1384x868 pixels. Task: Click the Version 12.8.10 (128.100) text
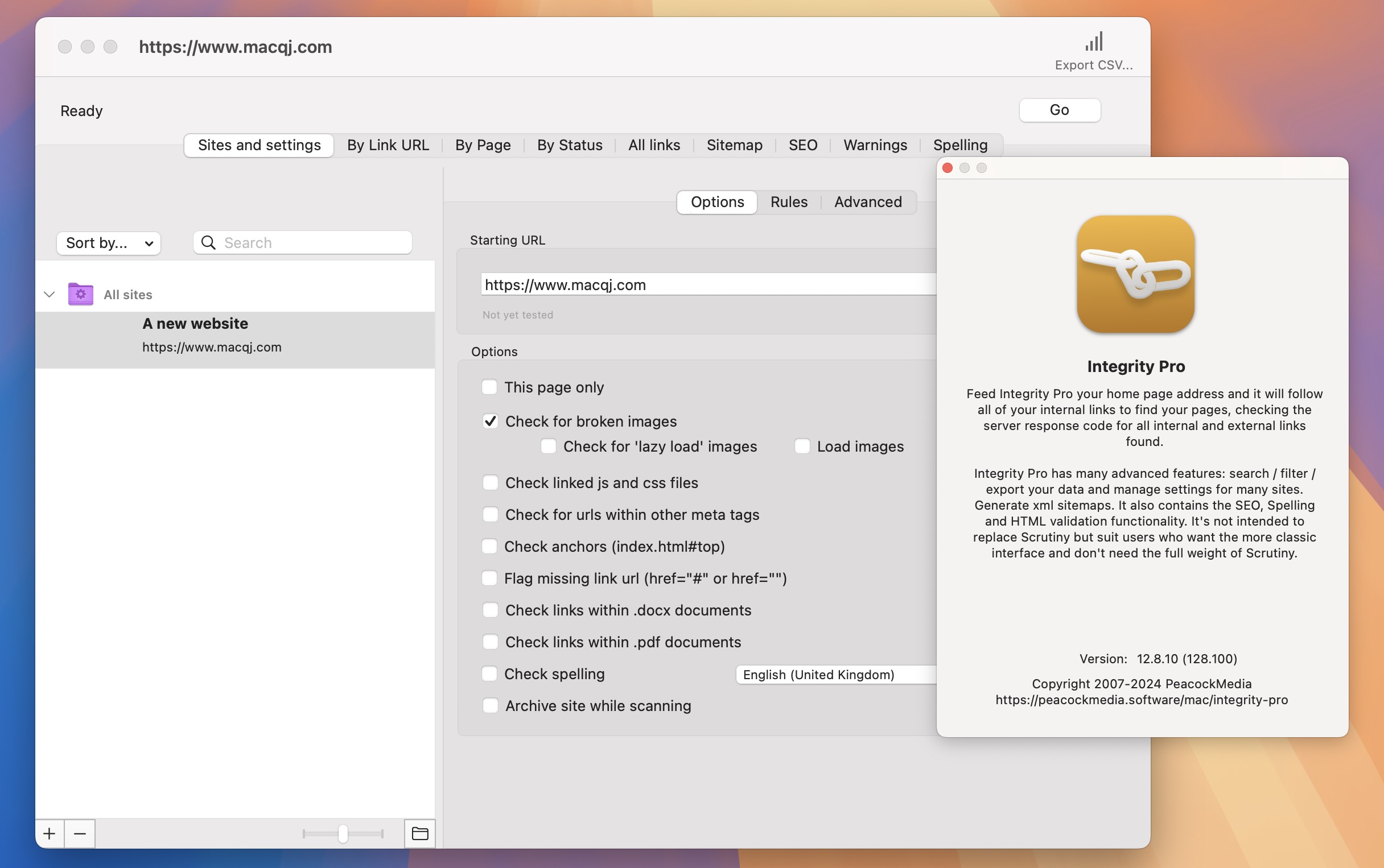[x=1158, y=659]
